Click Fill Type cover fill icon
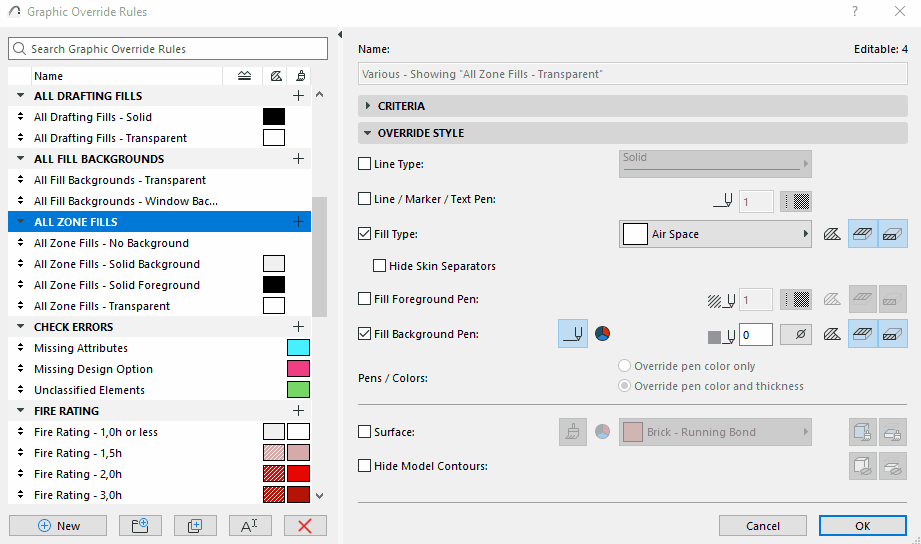921x544 pixels. [x=862, y=234]
